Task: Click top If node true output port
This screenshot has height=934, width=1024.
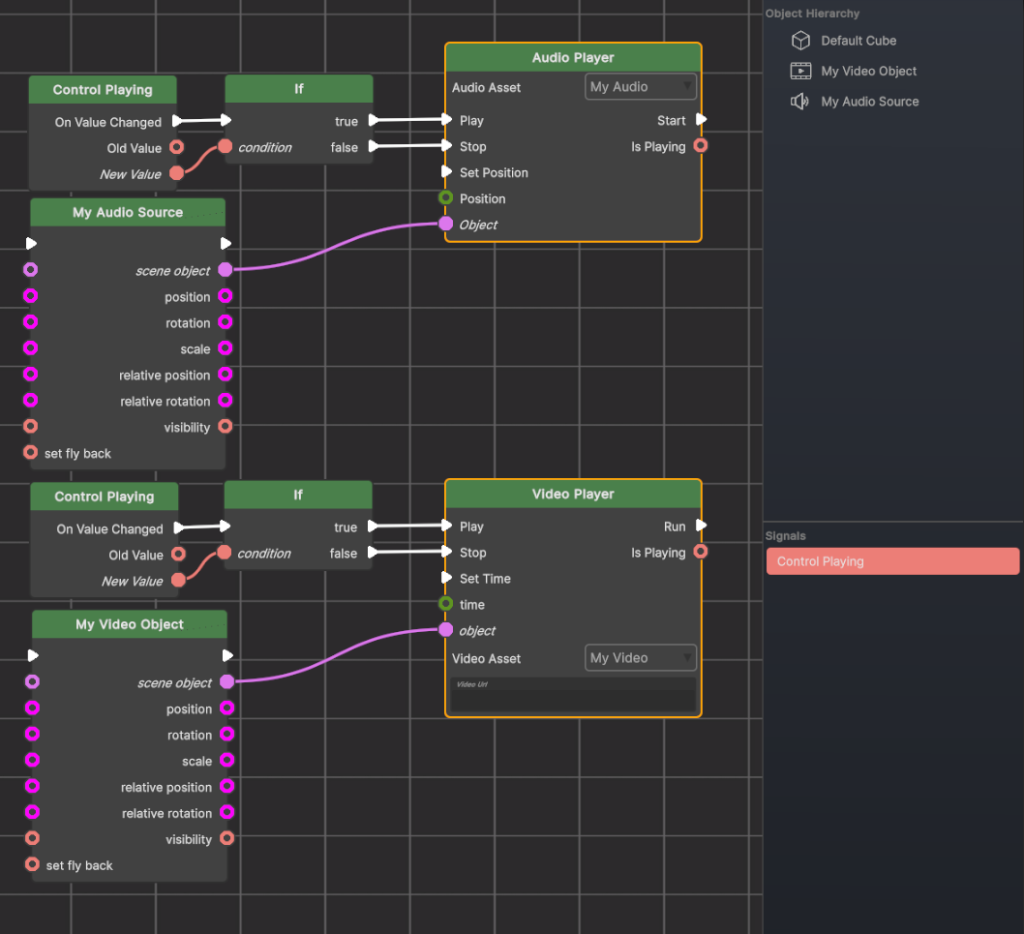Action: coord(374,120)
